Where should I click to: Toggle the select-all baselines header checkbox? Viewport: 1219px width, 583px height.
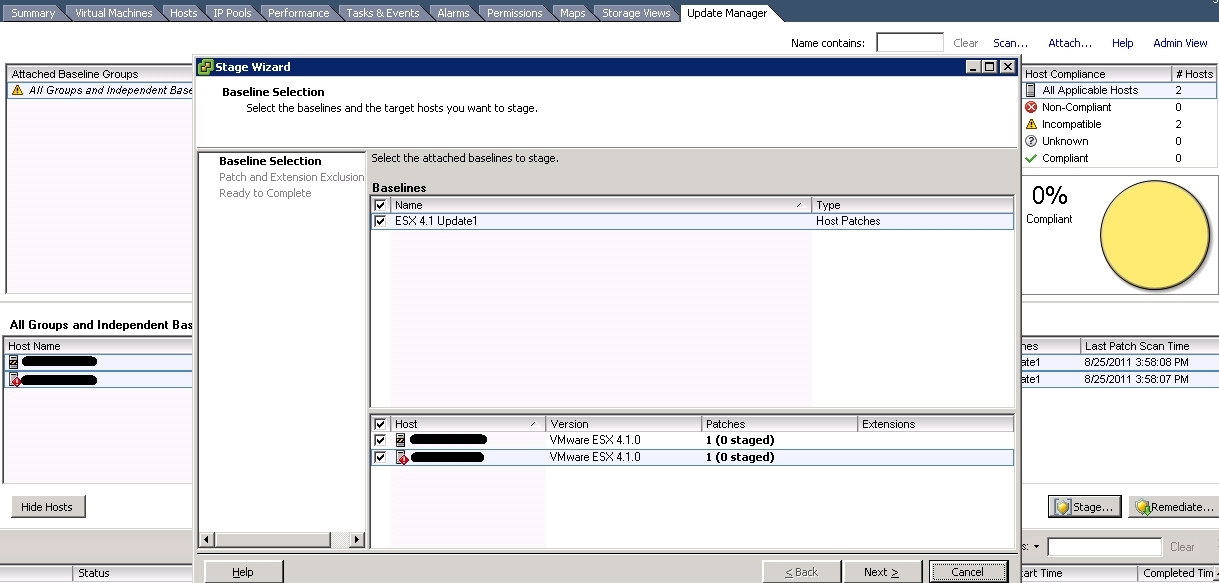click(x=380, y=205)
